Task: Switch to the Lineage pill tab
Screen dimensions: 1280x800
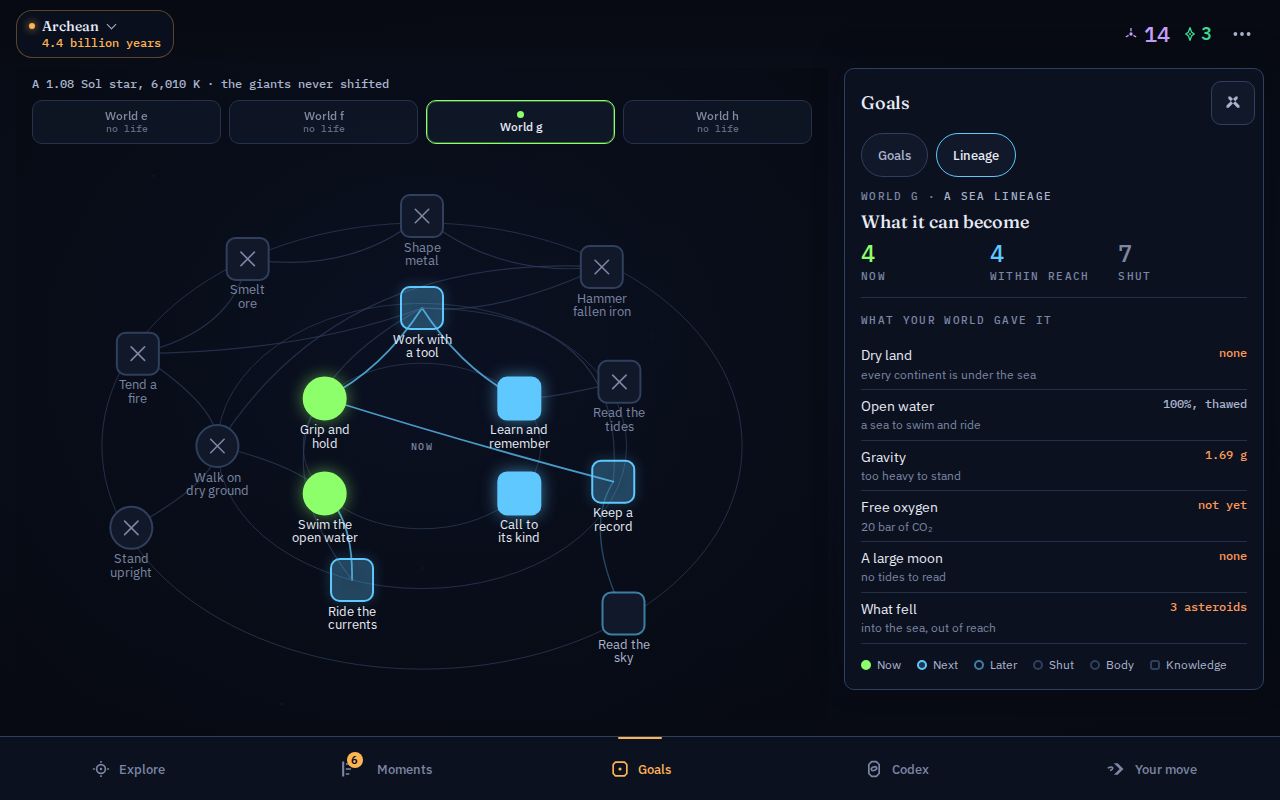Action: [x=976, y=155]
